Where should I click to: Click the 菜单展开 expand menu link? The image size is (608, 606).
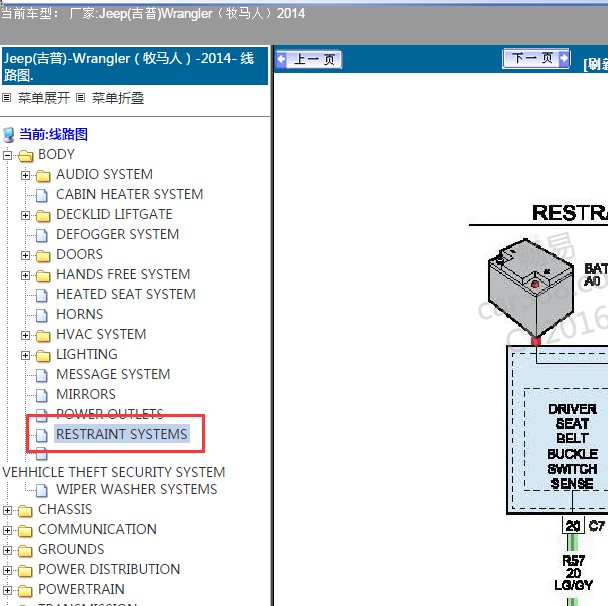44,98
